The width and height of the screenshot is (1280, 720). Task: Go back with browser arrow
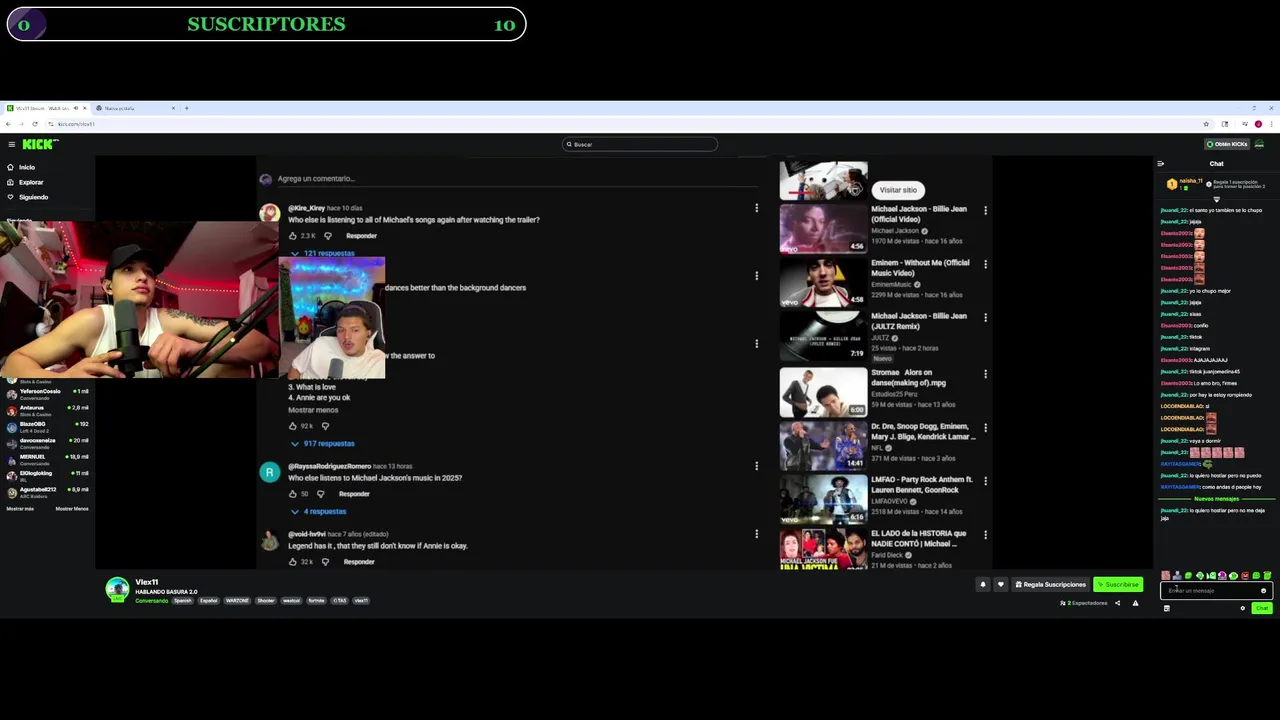pyautogui.click(x=9, y=124)
